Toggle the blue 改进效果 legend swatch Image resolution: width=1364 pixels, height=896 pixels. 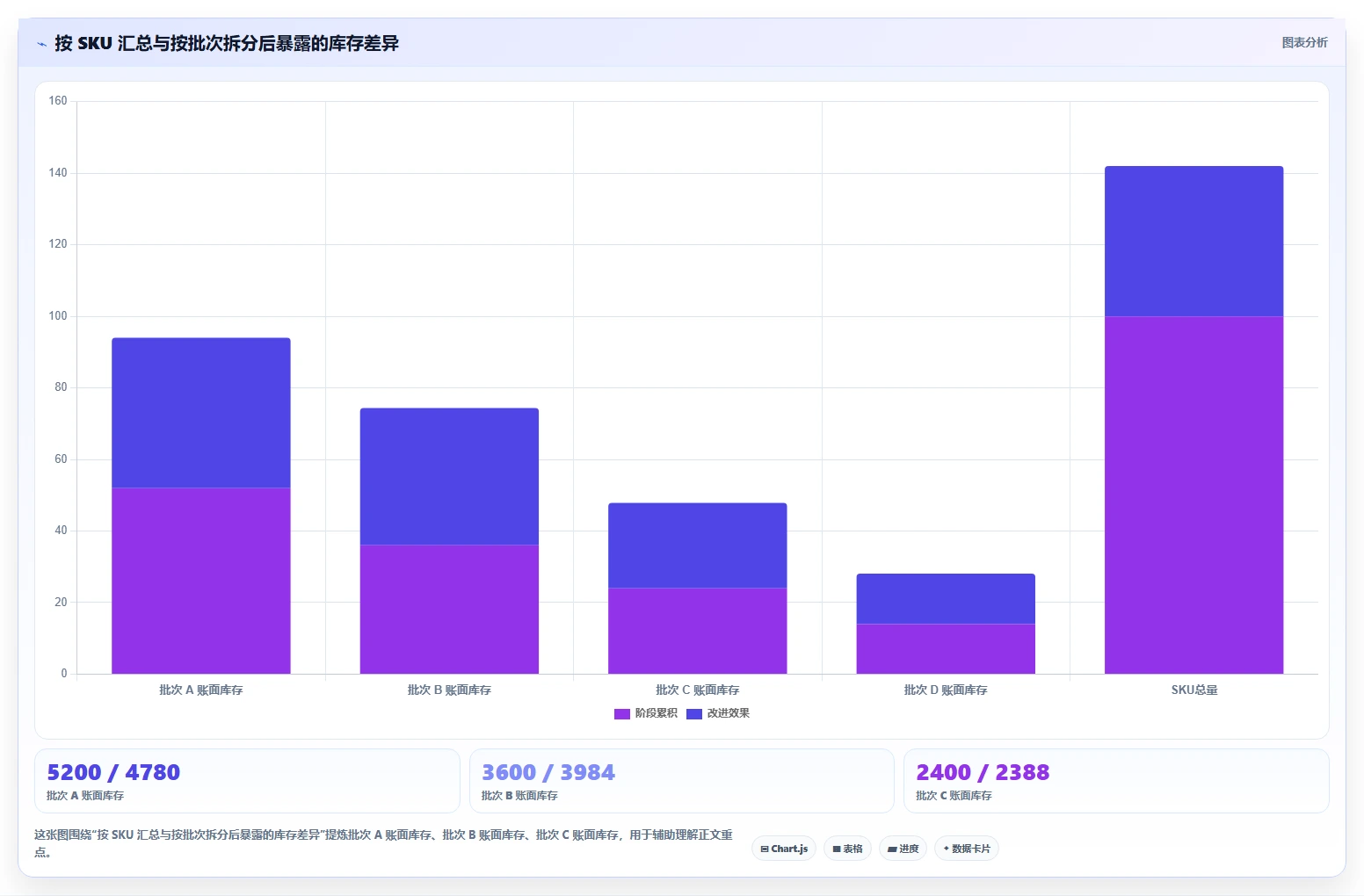694,713
